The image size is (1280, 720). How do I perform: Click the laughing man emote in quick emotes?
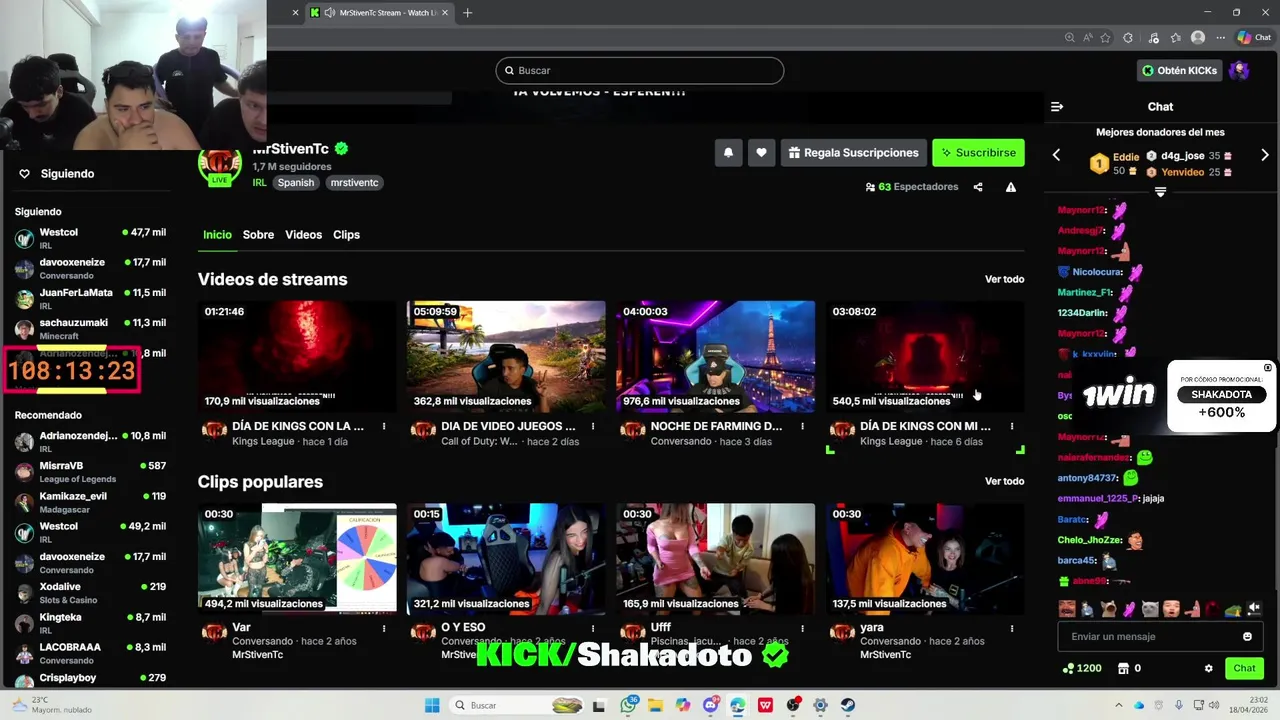pyautogui.click(x=1067, y=609)
